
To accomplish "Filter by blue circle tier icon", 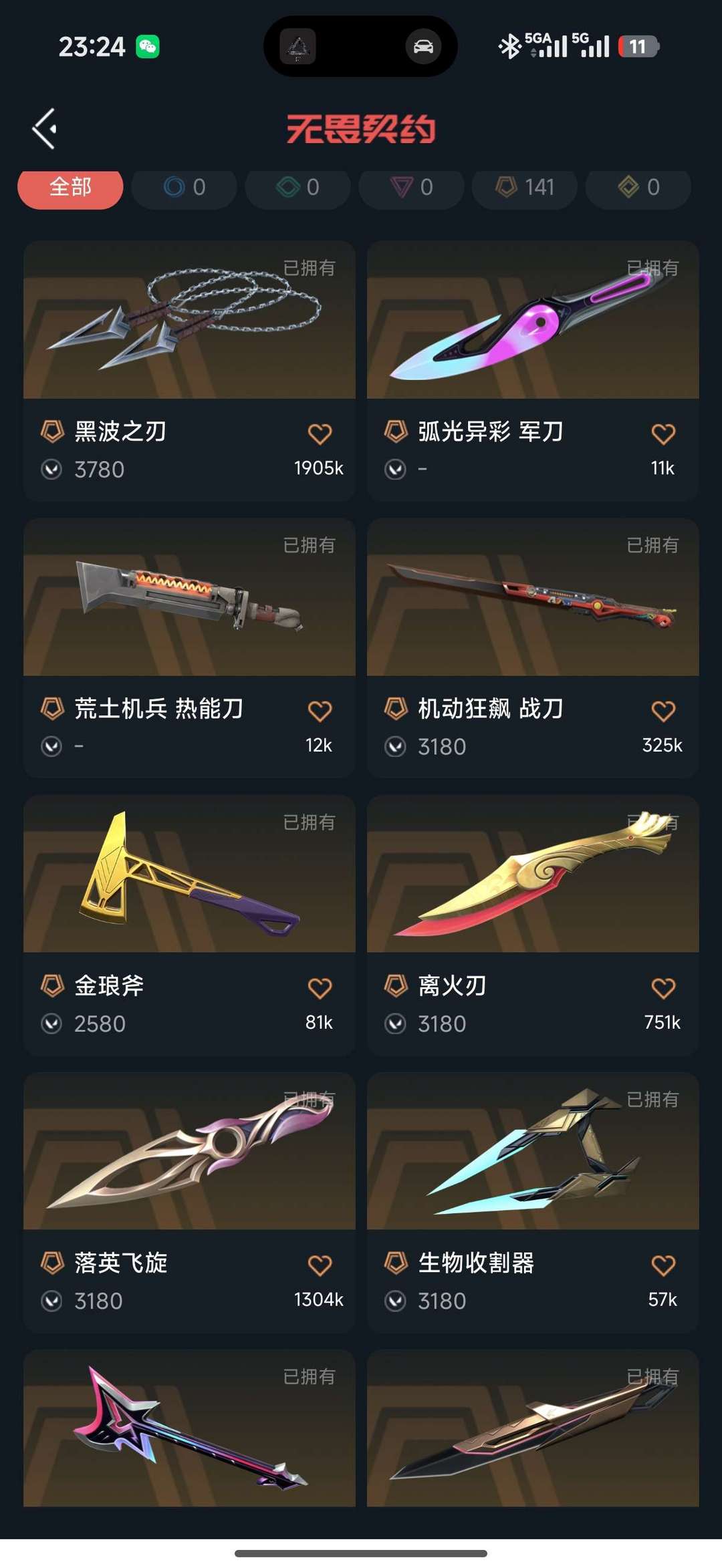I will [x=185, y=188].
